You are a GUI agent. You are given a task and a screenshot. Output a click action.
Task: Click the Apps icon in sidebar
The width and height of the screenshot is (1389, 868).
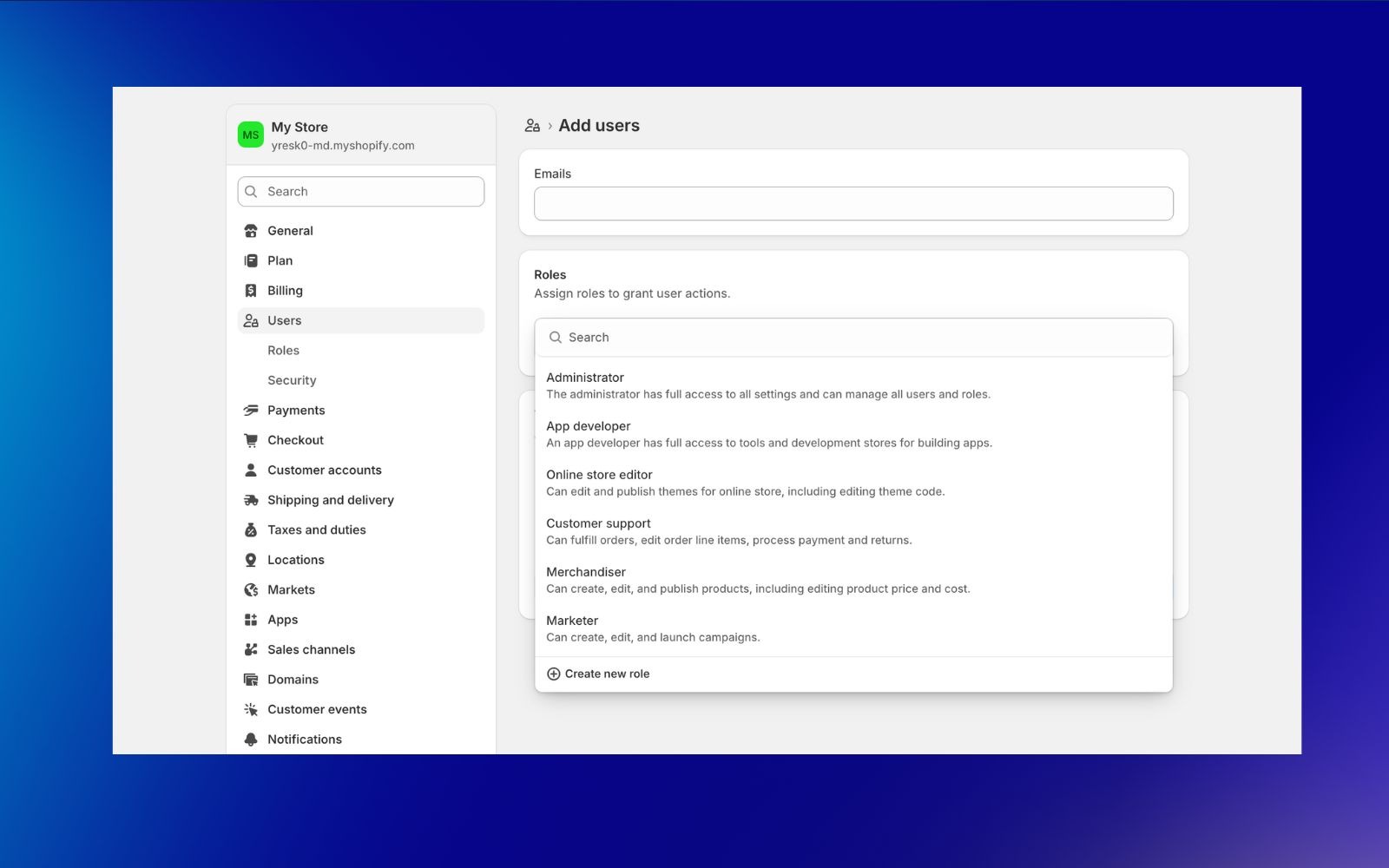pyautogui.click(x=251, y=619)
